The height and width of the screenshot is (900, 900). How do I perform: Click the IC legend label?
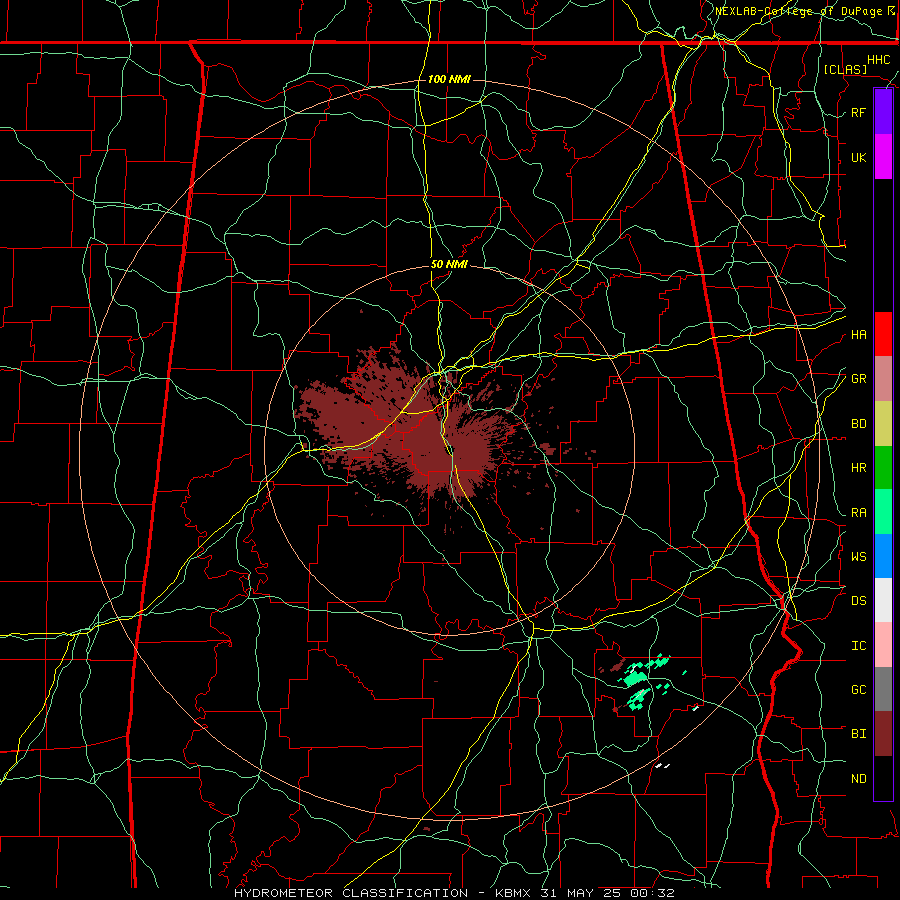pos(858,646)
